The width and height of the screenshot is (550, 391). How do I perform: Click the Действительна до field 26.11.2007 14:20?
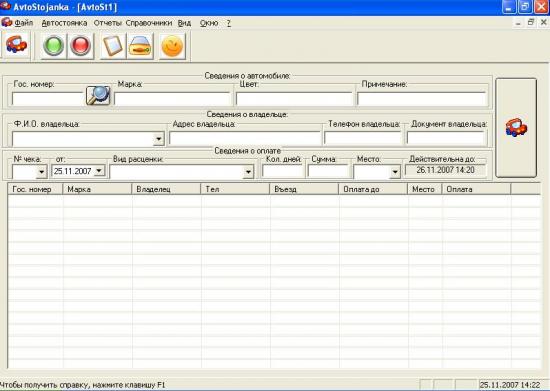tap(445, 170)
